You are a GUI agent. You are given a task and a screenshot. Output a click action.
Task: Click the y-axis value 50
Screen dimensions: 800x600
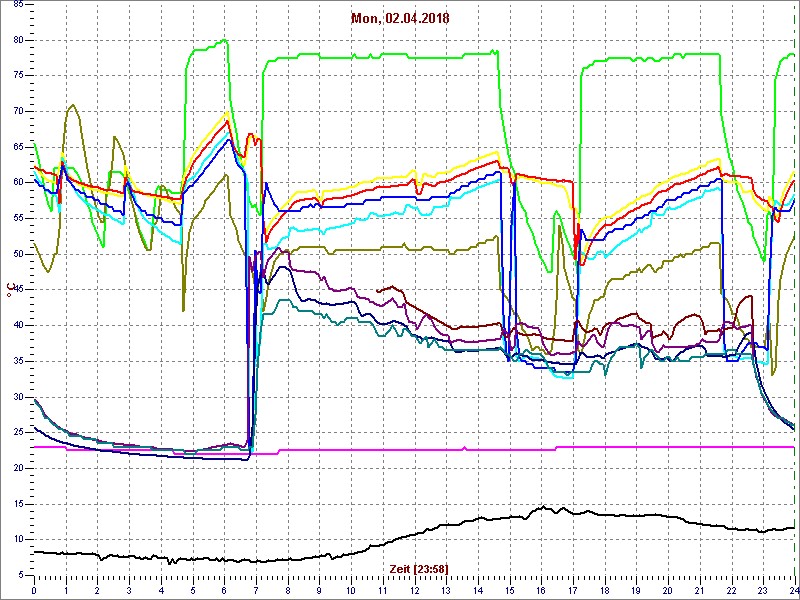tap(17, 254)
